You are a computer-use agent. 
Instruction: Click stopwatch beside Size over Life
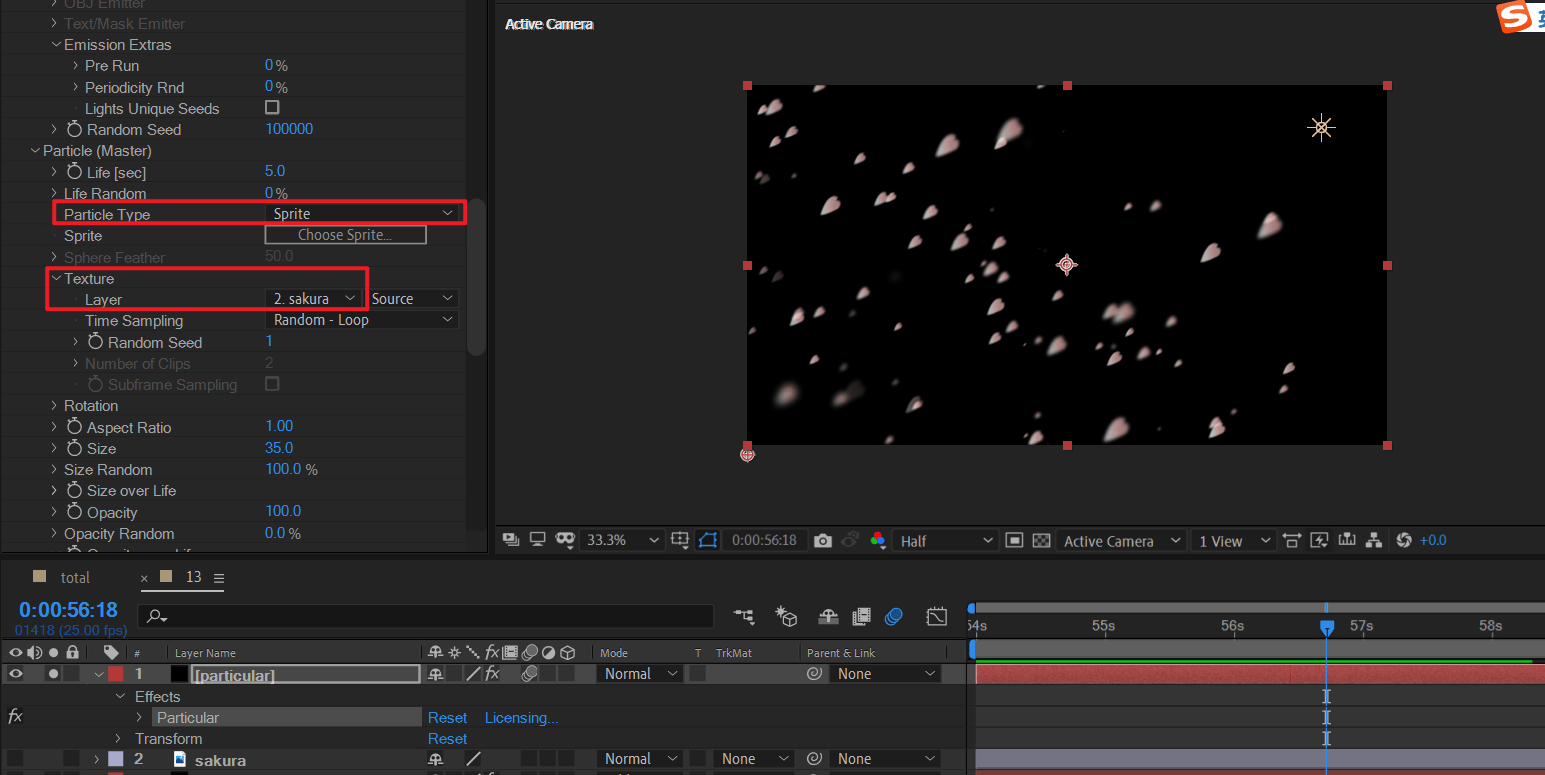[74, 490]
